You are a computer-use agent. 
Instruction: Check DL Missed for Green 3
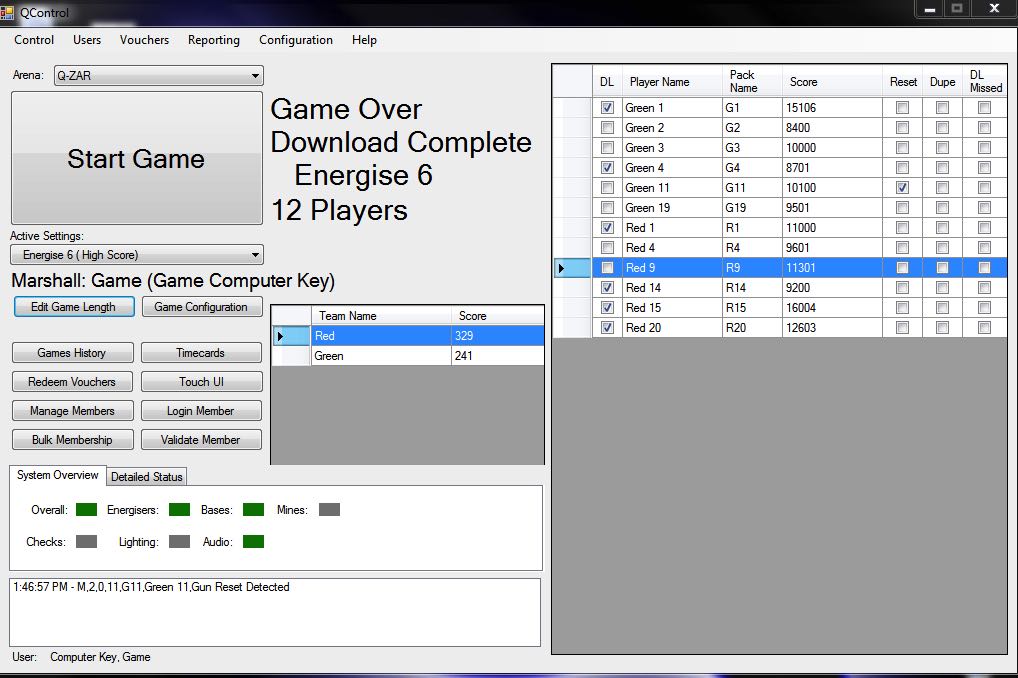(x=984, y=148)
